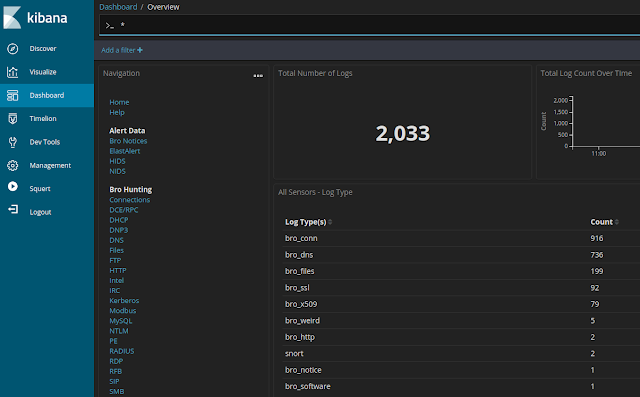
Task: Open the NIDS alert data link
Action: coord(117,171)
